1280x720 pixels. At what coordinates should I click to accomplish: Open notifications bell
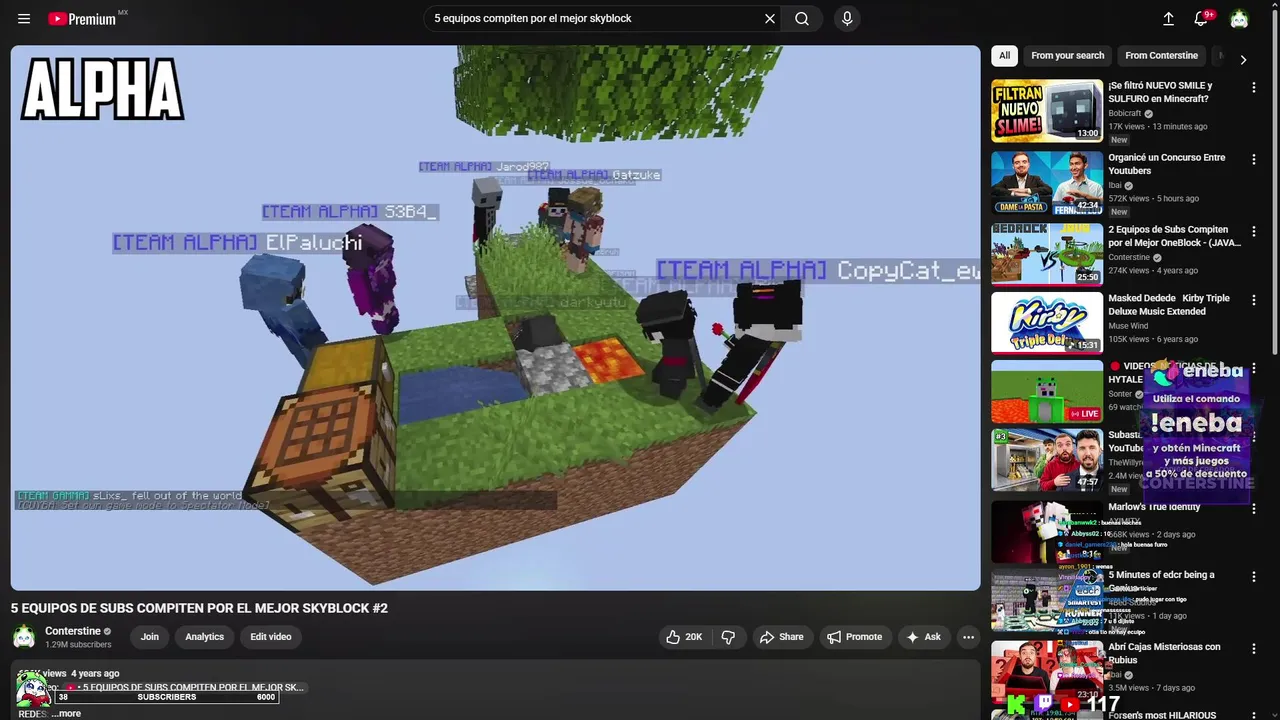pyautogui.click(x=1203, y=18)
